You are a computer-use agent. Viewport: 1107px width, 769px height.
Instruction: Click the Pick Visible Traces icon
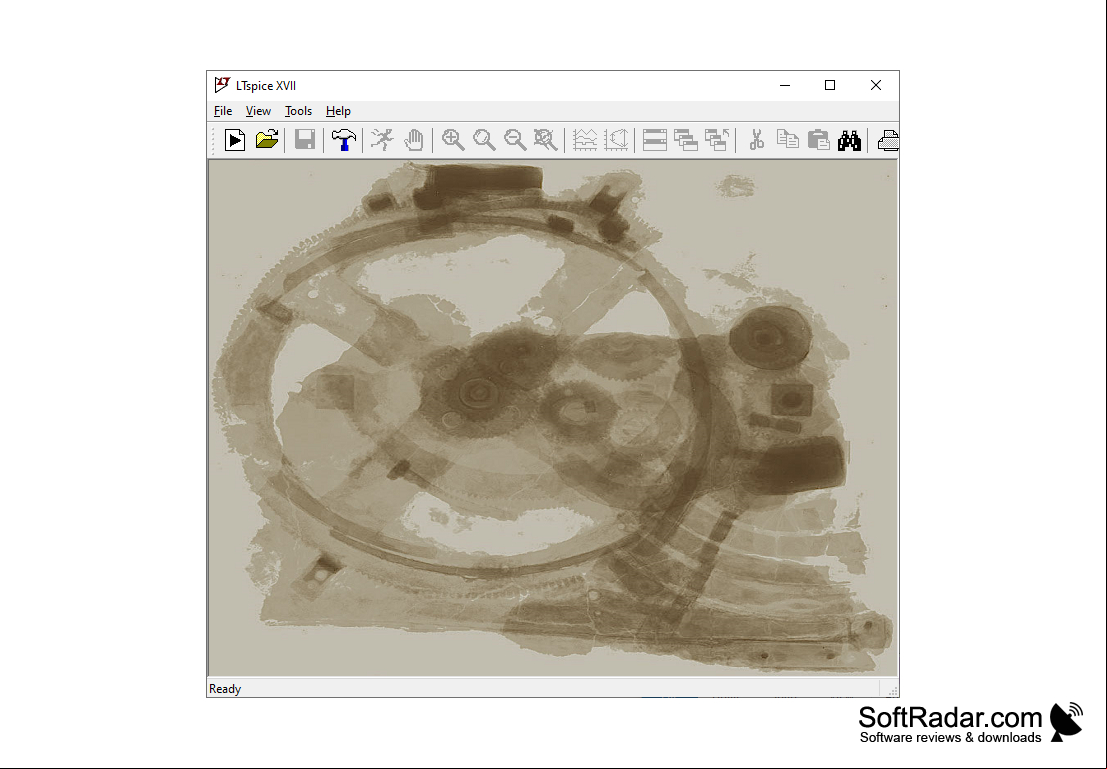[x=585, y=140]
